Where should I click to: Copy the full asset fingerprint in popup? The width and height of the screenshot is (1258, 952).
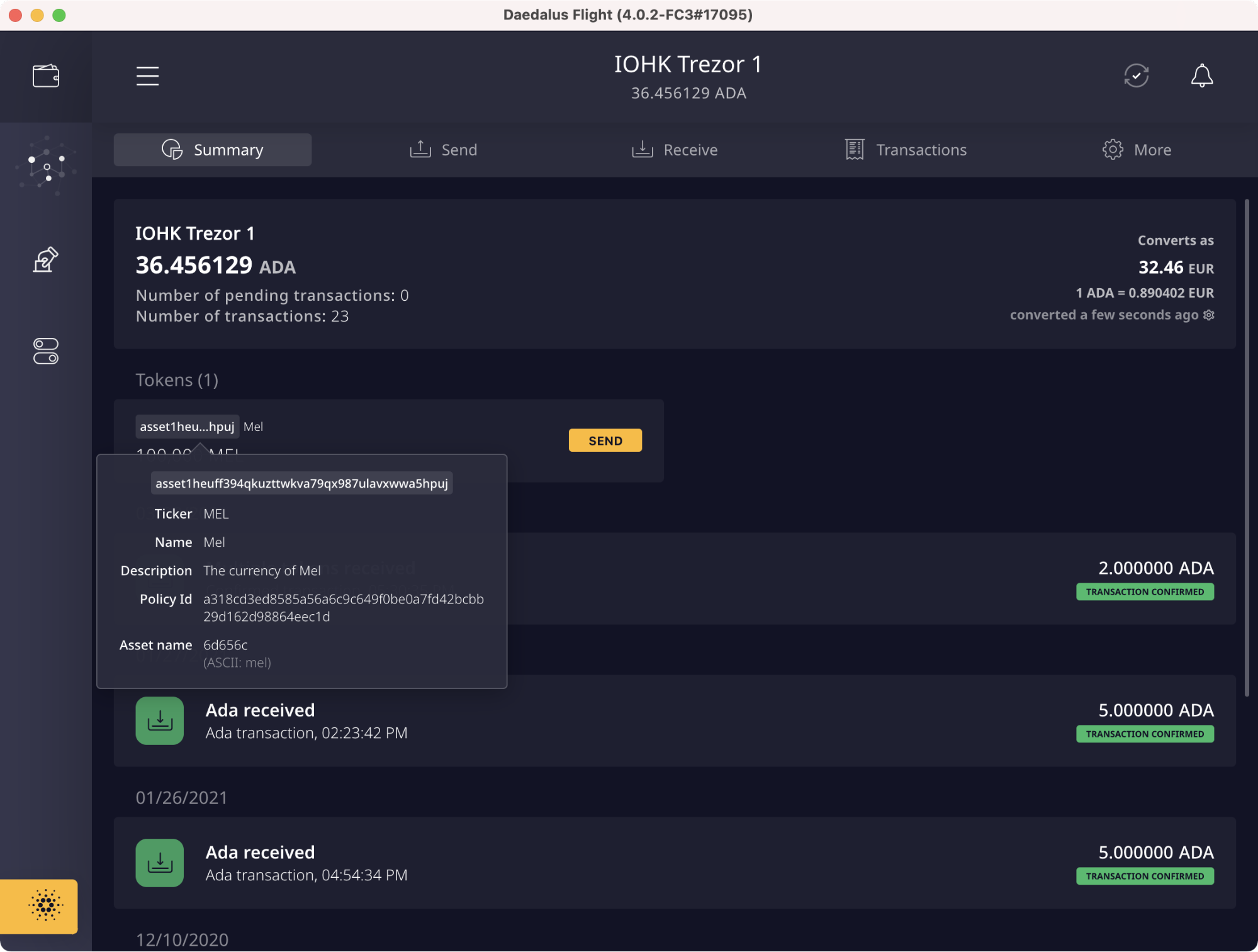click(301, 483)
